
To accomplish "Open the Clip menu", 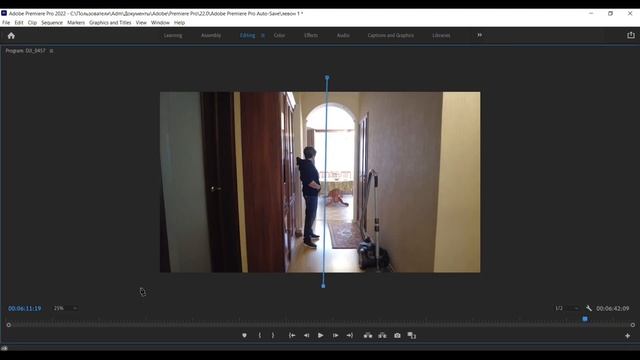I will tap(32, 23).
